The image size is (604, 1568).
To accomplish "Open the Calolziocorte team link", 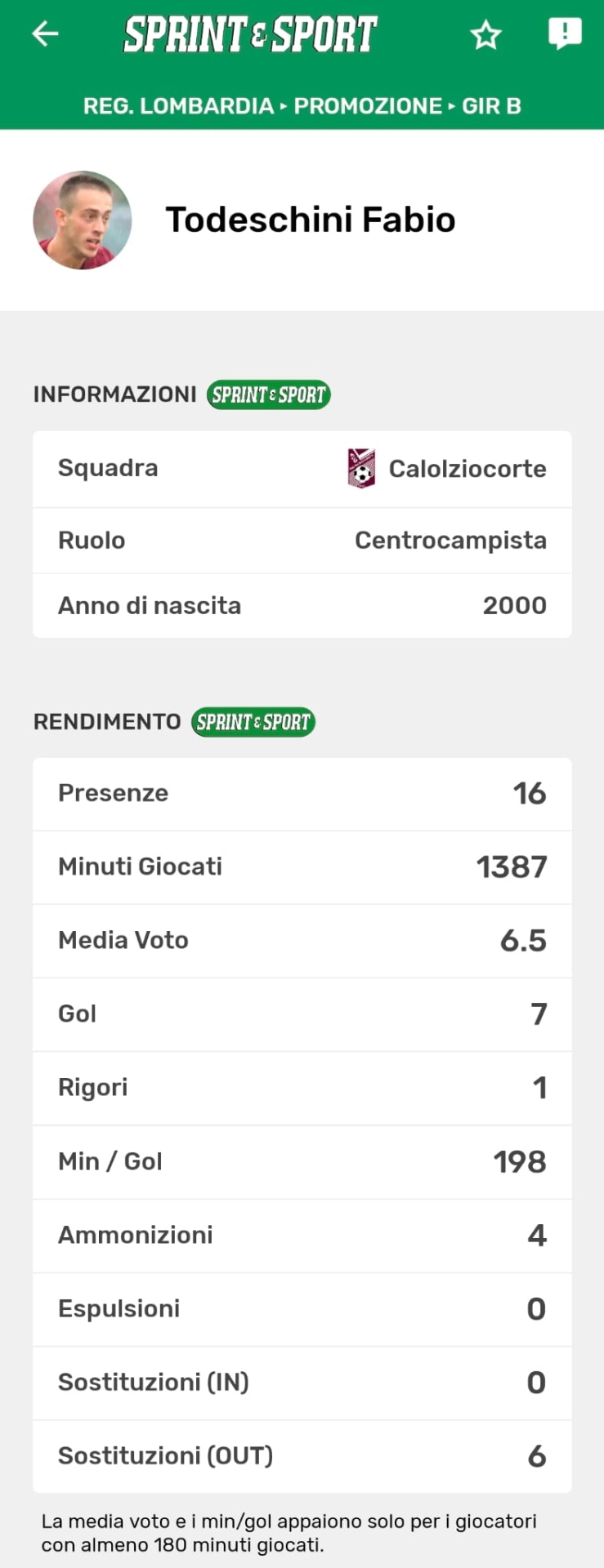I will 467,469.
